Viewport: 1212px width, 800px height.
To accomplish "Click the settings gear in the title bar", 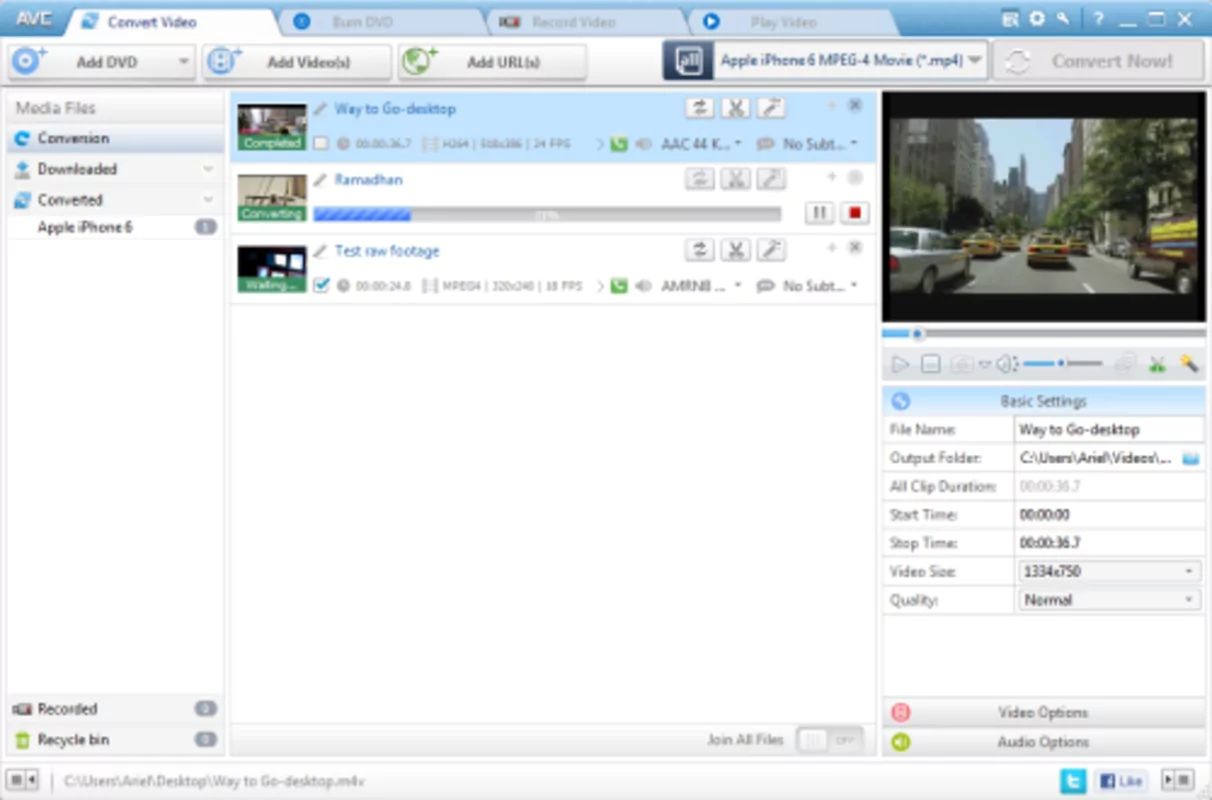I will 1036,18.
